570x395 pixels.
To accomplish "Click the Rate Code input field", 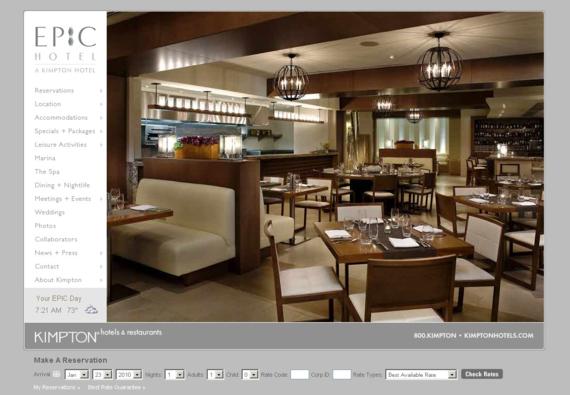I will pyautogui.click(x=300, y=374).
